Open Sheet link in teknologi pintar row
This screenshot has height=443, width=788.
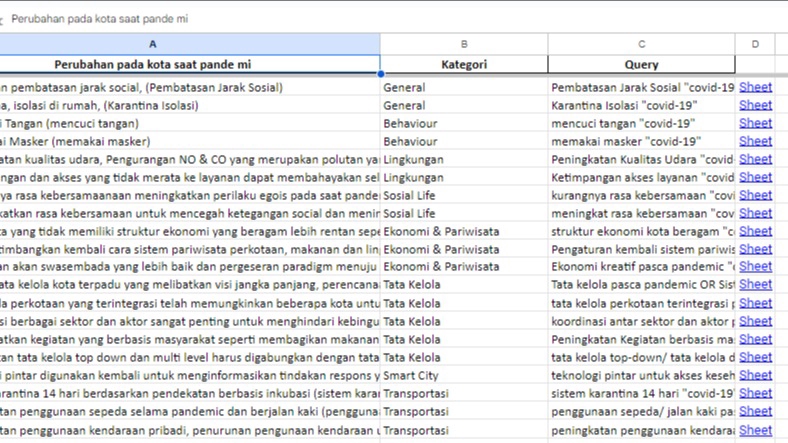(755, 375)
